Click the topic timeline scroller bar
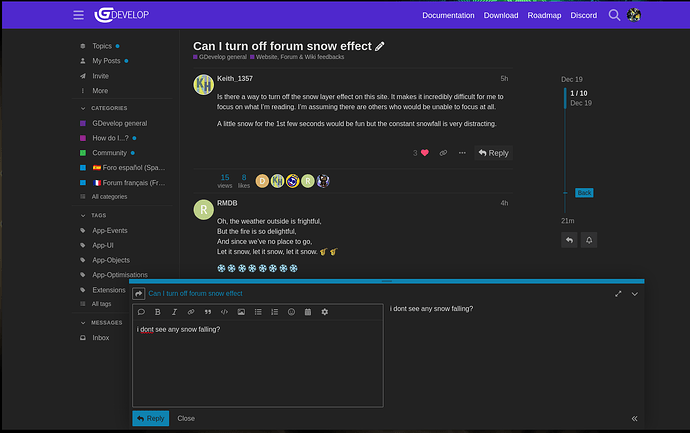690x433 pixels. [565, 98]
